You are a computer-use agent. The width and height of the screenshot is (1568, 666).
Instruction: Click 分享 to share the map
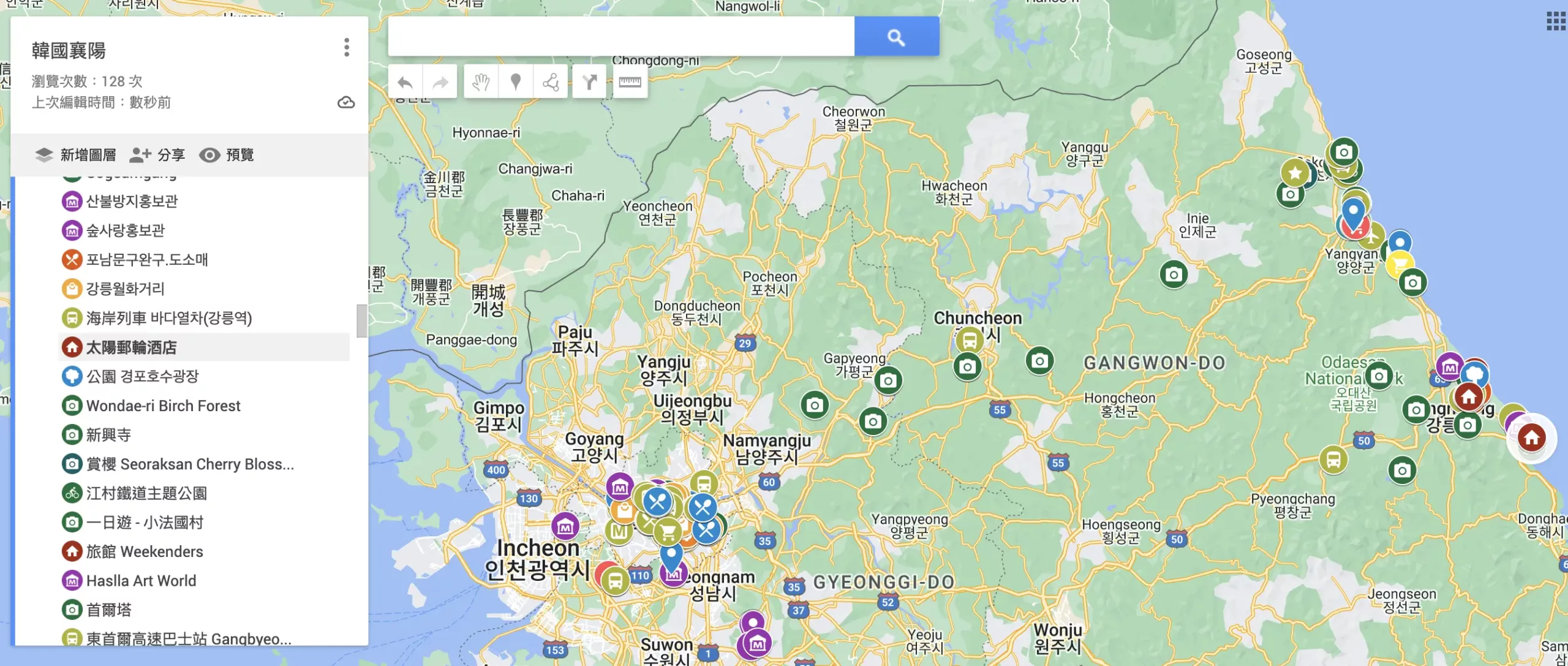pyautogui.click(x=158, y=155)
